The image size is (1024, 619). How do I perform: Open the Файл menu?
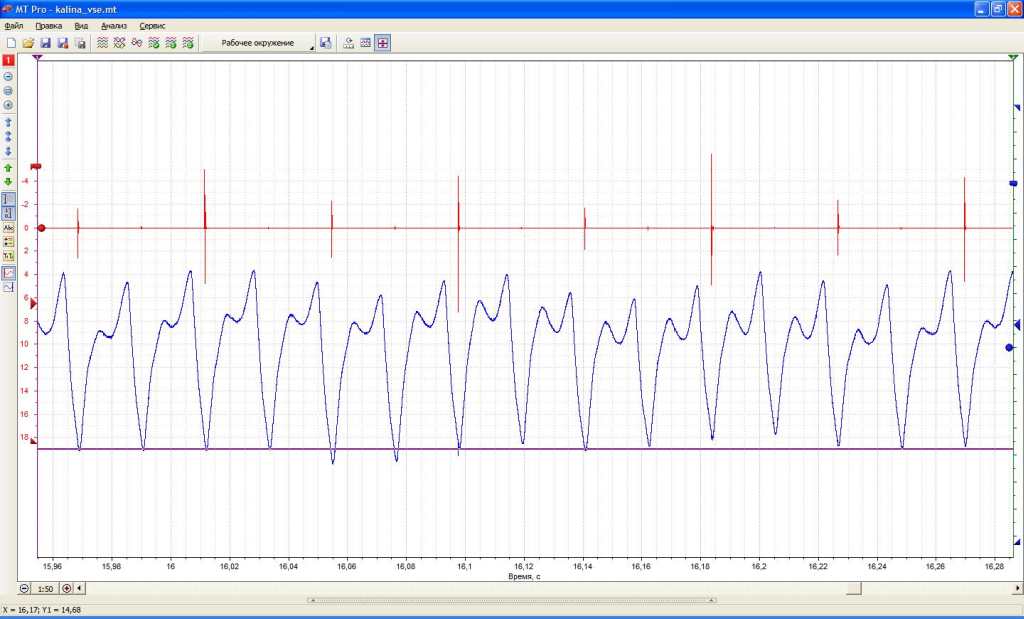[13, 26]
